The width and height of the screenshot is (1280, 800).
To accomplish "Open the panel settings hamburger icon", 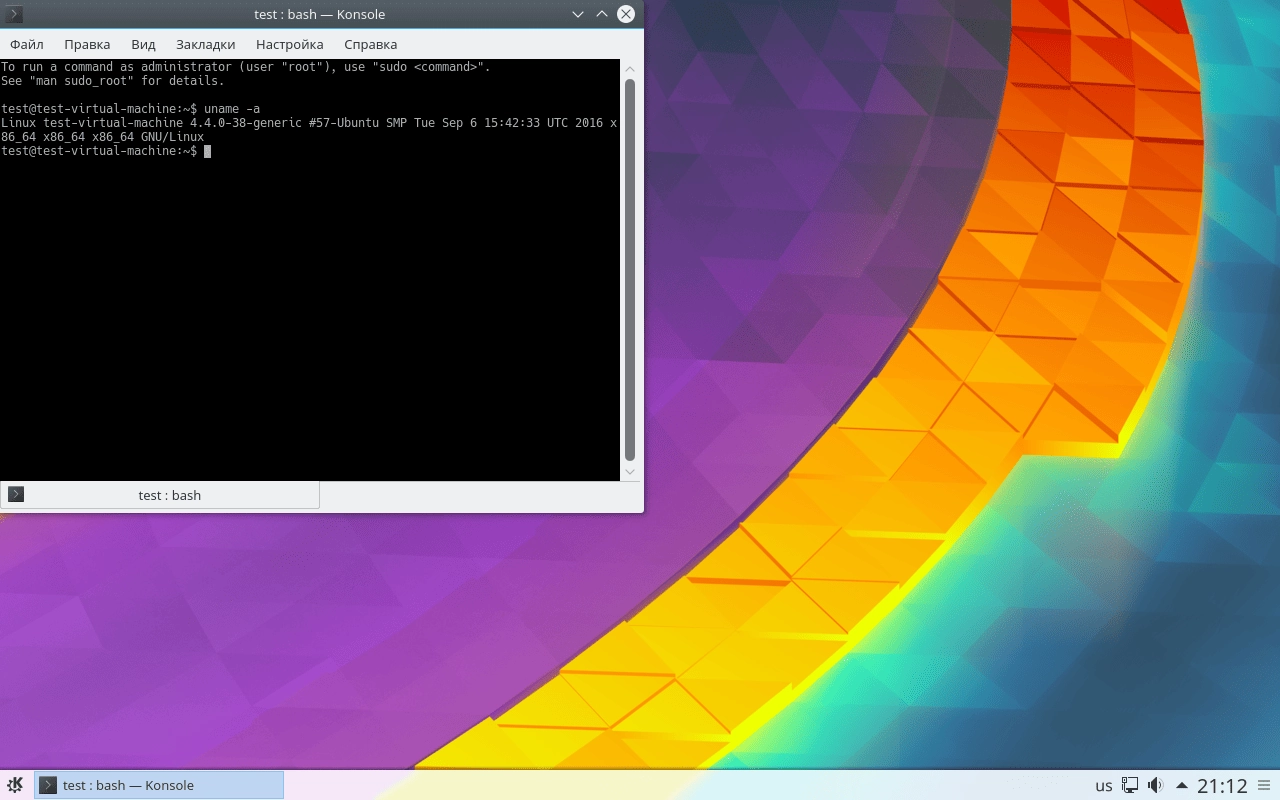I will tap(1265, 785).
